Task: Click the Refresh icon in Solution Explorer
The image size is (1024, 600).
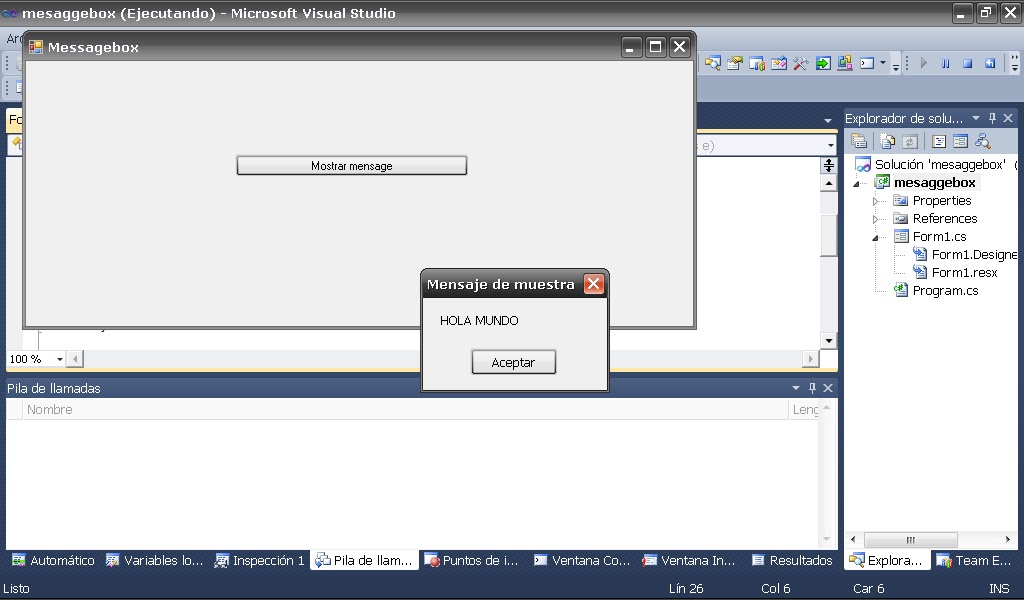Action: point(910,141)
